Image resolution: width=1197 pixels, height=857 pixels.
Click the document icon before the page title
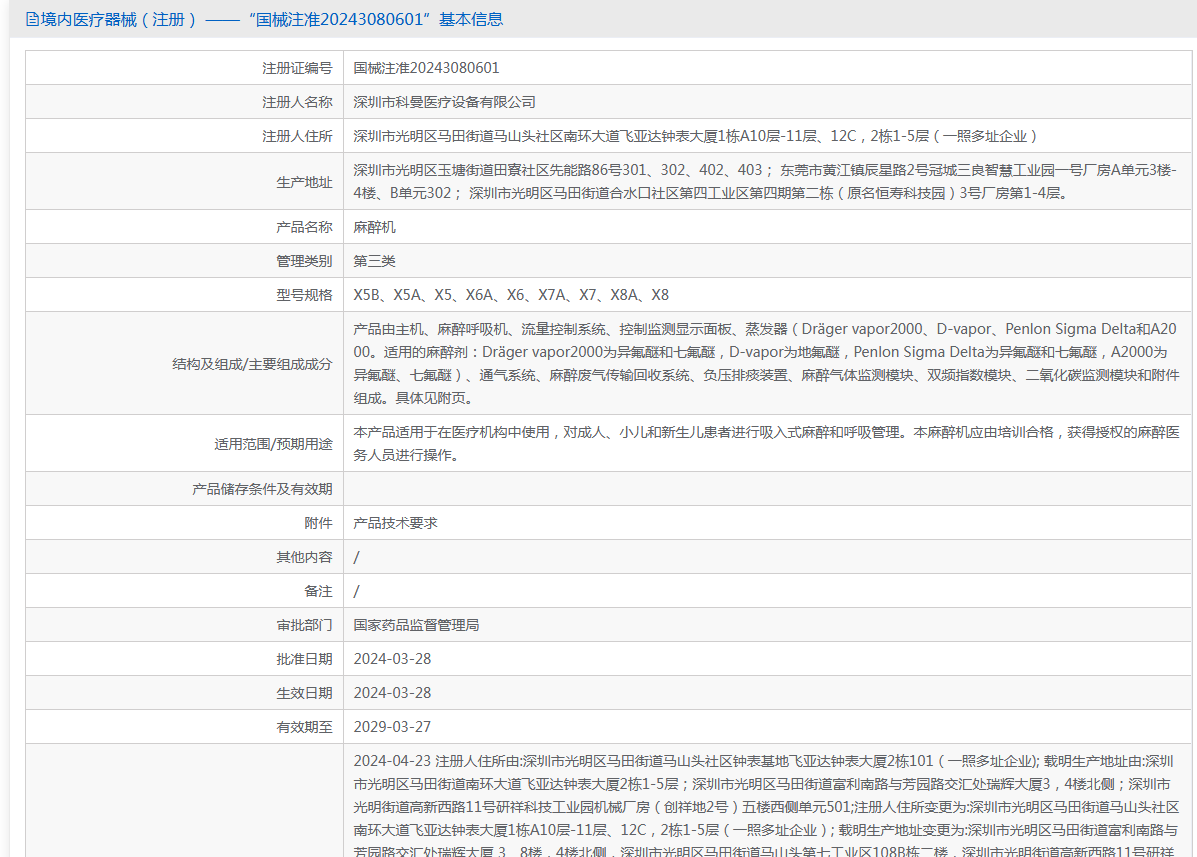pyautogui.click(x=32, y=19)
